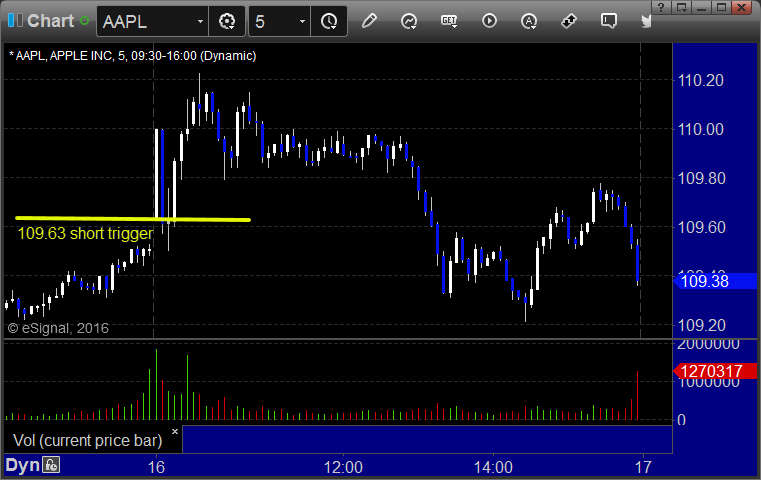Viewport: 761px width, 480px height.
Task: Click the 109.38 current price marker
Action: (715, 281)
